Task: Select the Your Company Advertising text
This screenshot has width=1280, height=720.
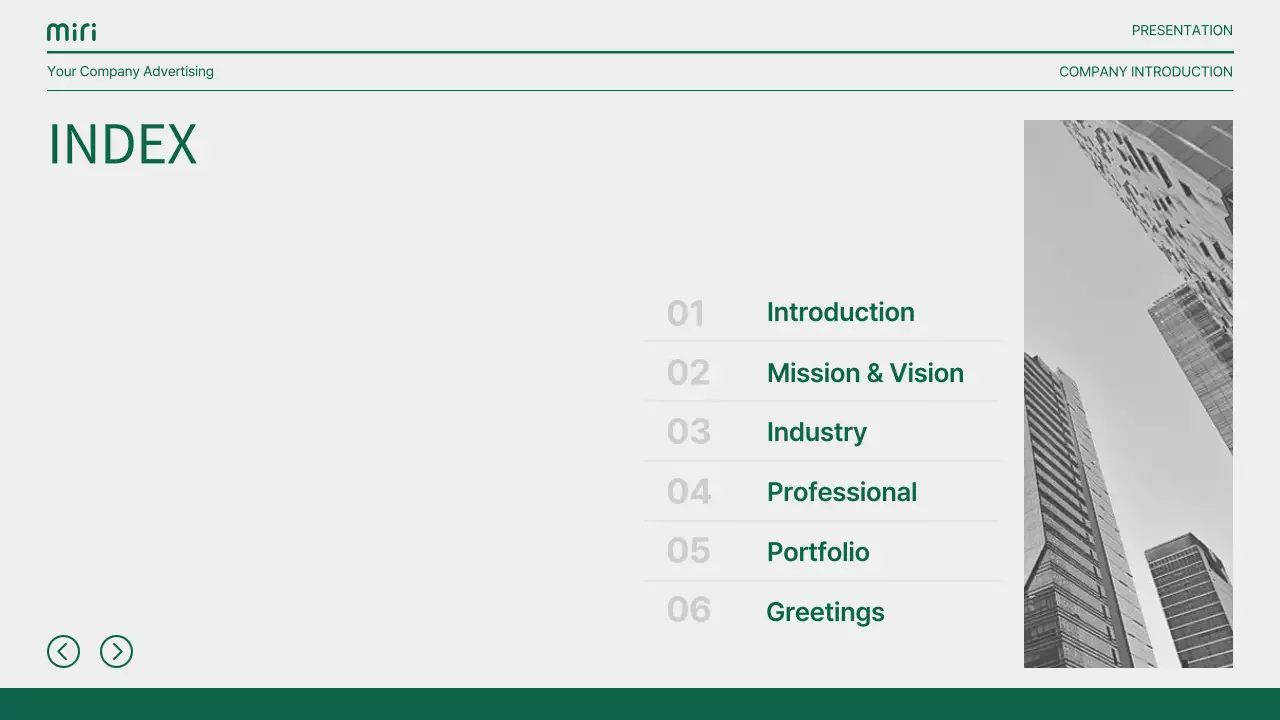Action: click(x=130, y=72)
